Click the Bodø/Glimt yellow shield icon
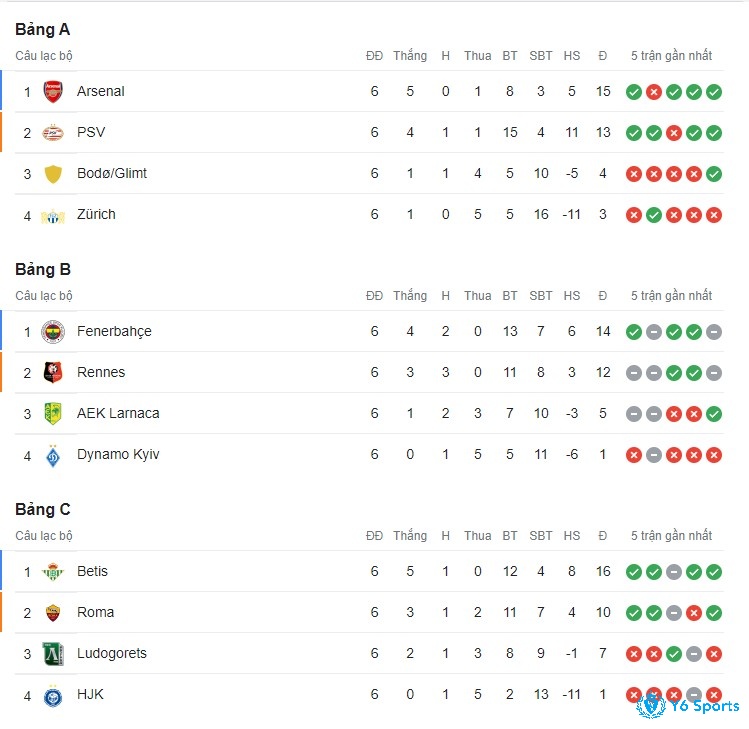 tap(53, 174)
